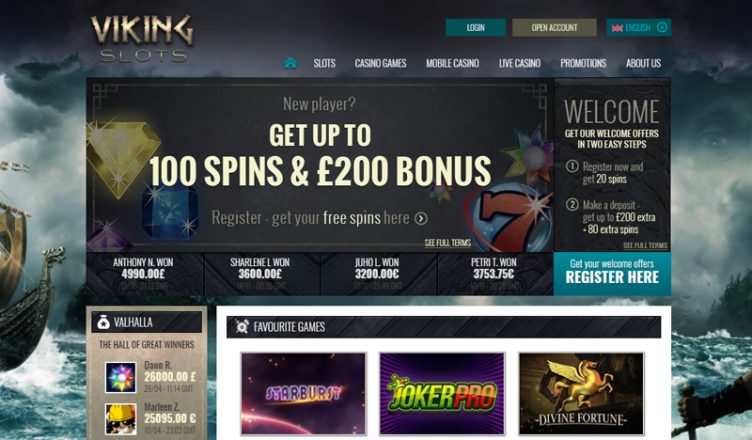The height and width of the screenshot is (440, 752).
Task: Click Register Here welcome offers button
Action: tap(612, 274)
